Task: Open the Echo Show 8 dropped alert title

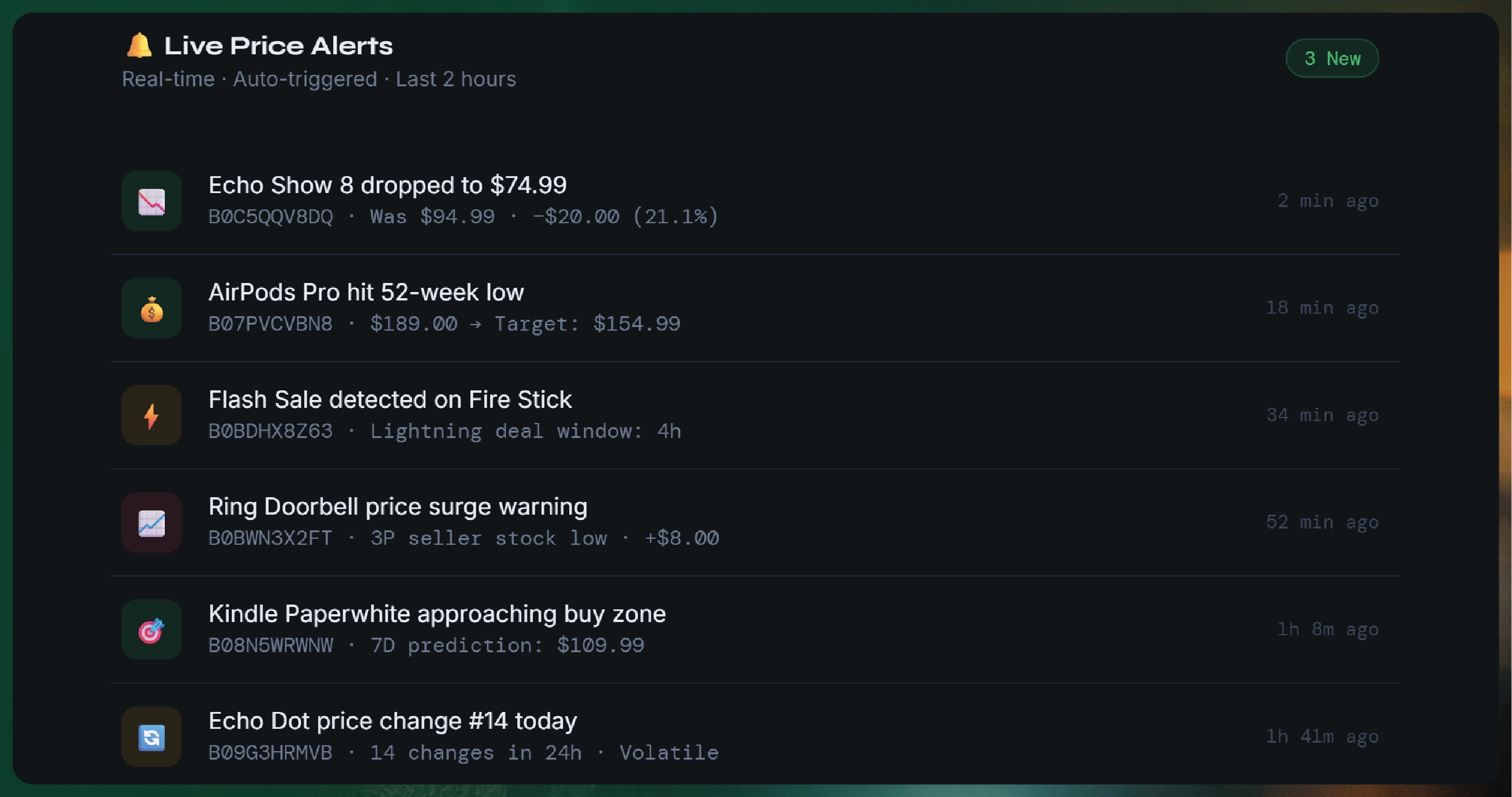Action: [x=387, y=185]
